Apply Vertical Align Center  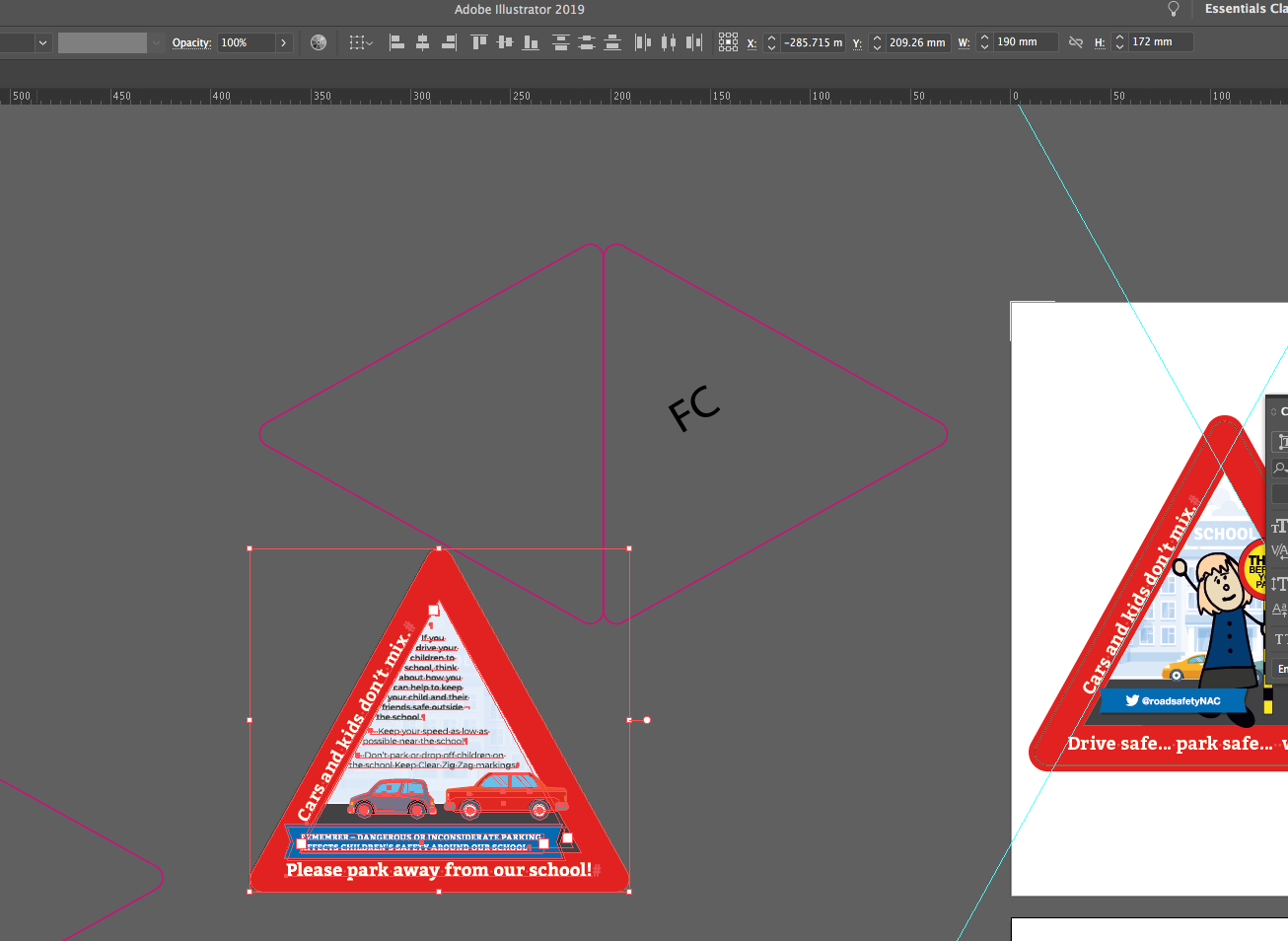505,42
